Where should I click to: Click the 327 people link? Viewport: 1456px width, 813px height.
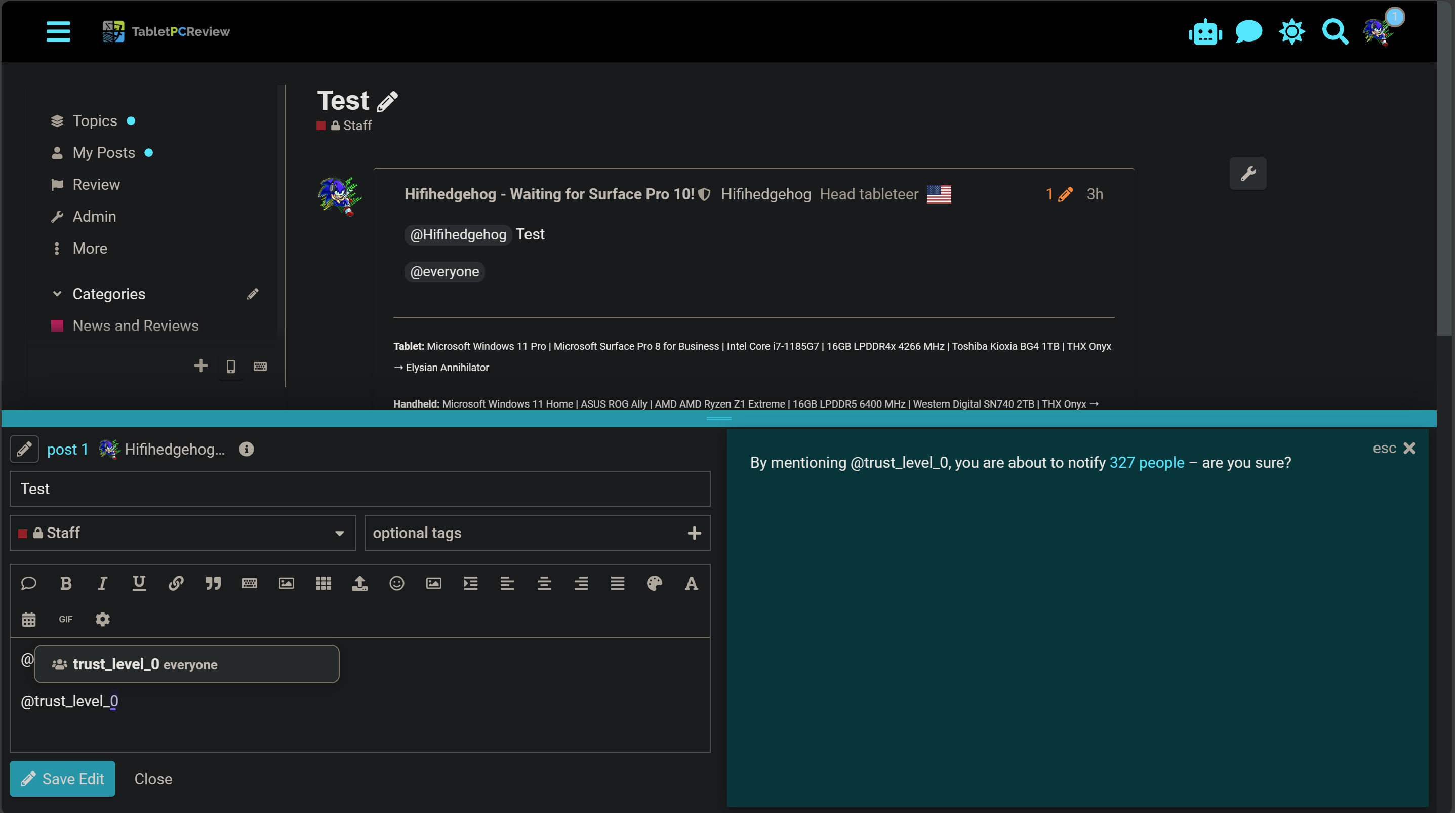[1146, 463]
